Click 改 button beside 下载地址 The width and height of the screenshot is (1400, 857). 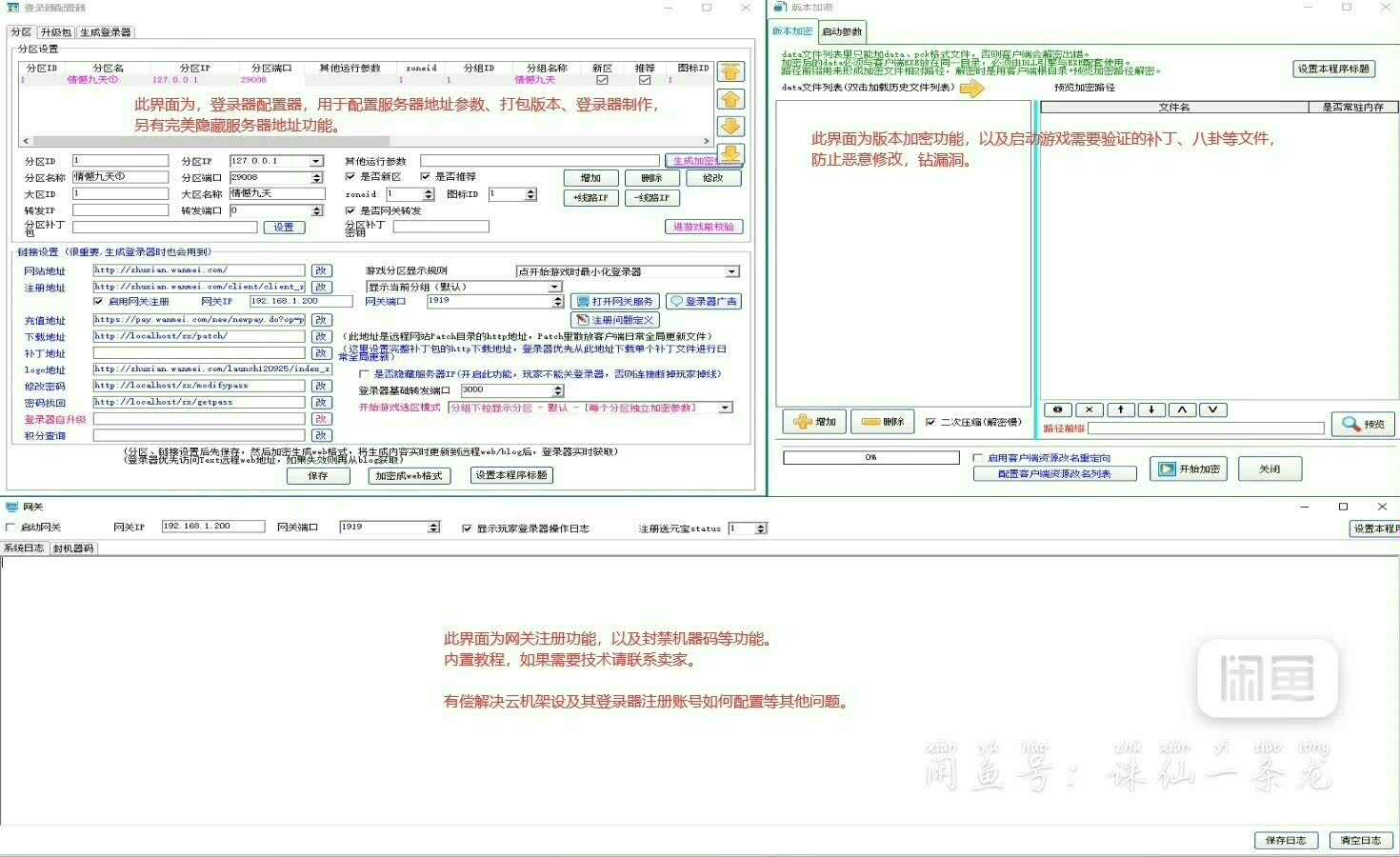[321, 336]
